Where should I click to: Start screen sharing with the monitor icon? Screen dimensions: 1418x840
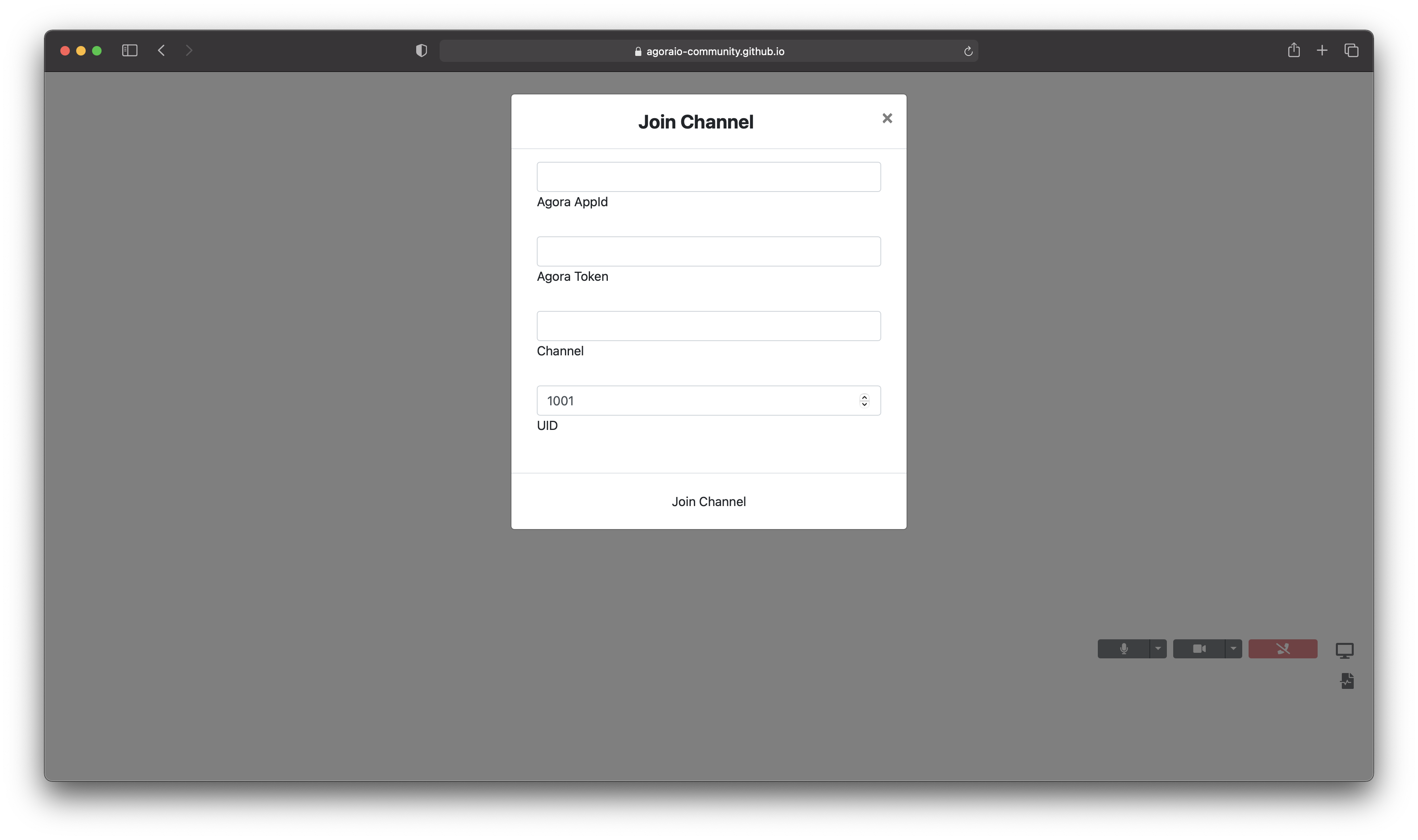tap(1345, 650)
